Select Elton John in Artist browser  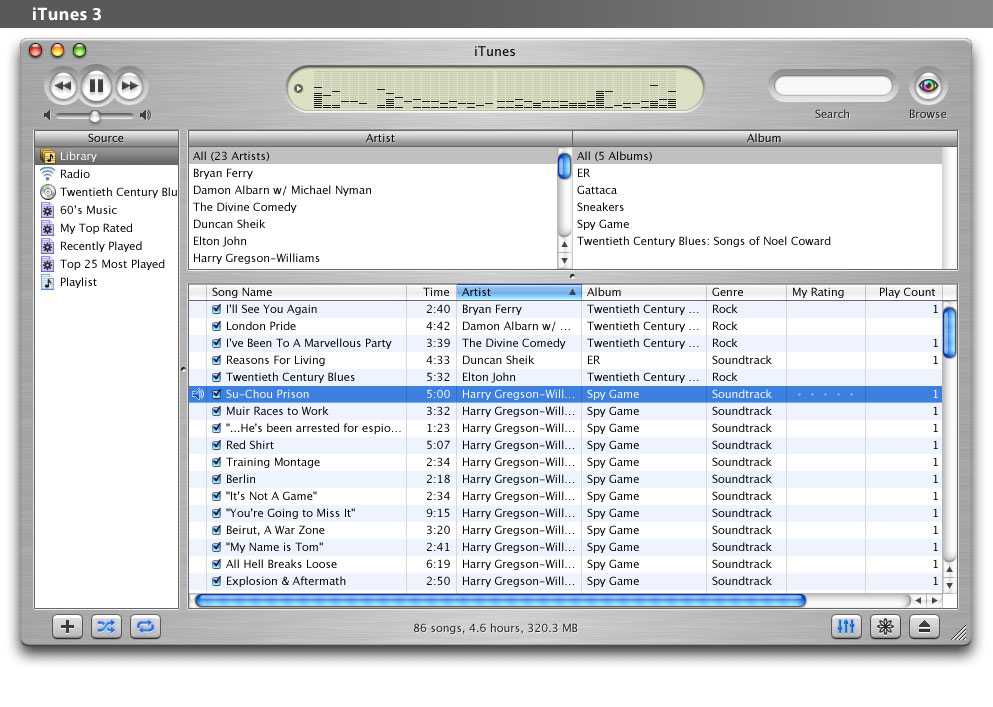374,241
